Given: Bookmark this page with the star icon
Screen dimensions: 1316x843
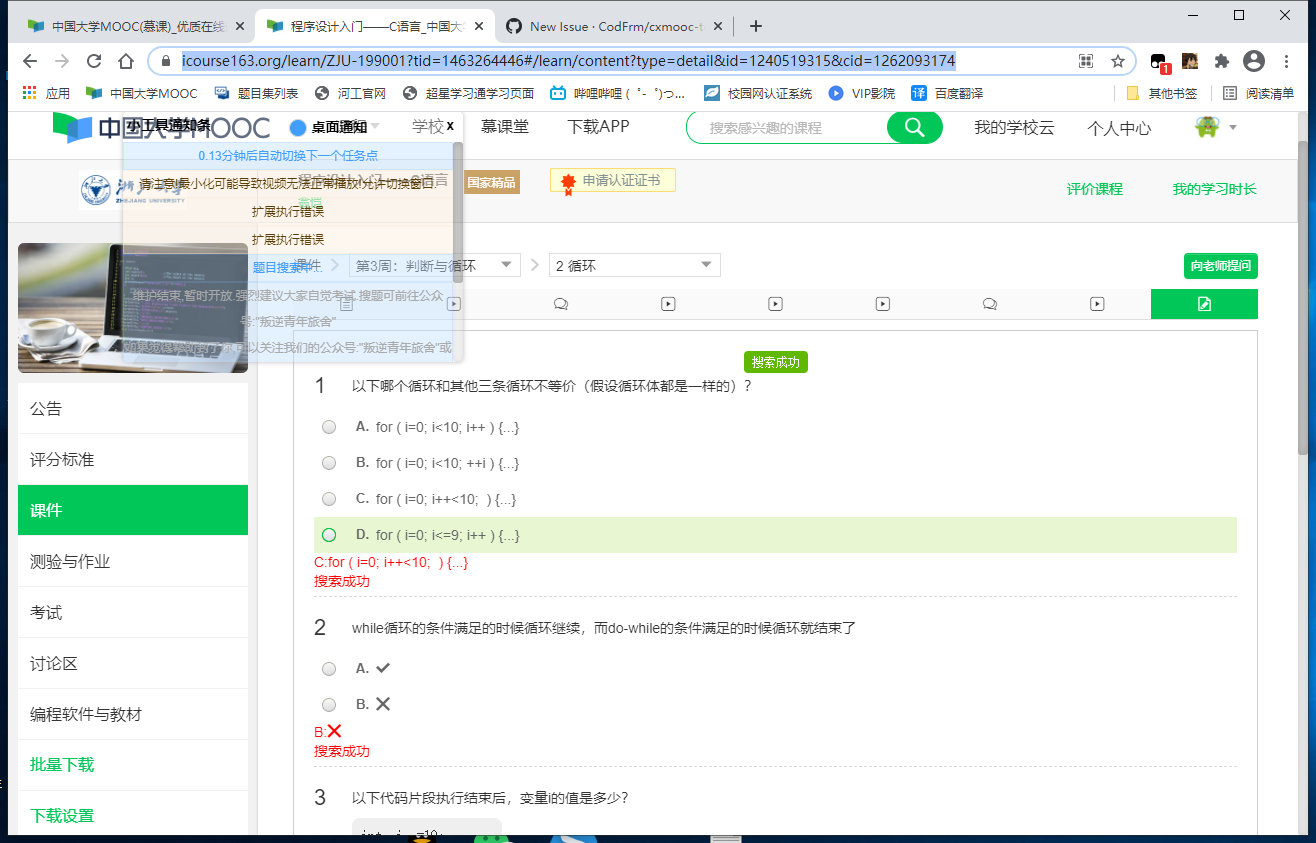Looking at the screenshot, I should pos(1118,61).
